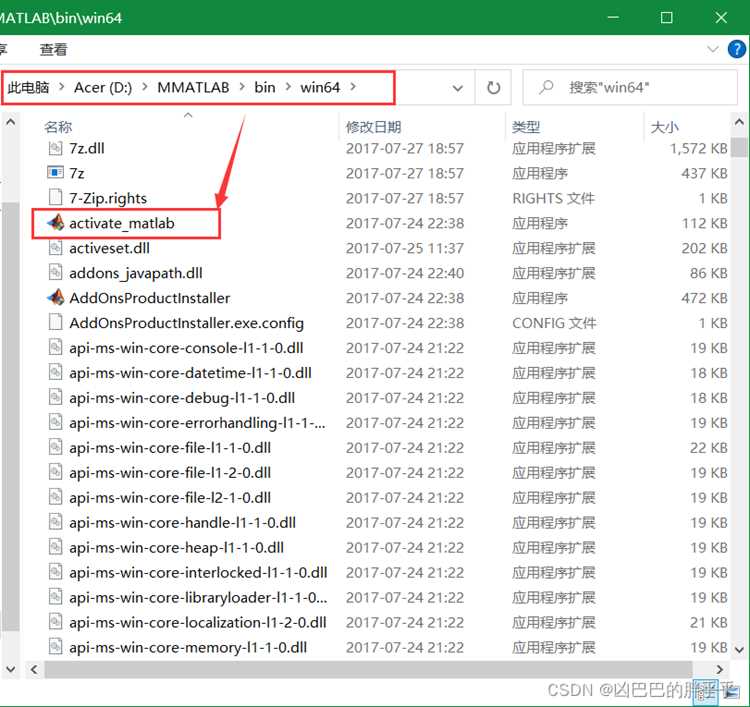
Task: Click the api-ms-win-core-debug-l1-1-0.dll icon
Action: [55, 397]
